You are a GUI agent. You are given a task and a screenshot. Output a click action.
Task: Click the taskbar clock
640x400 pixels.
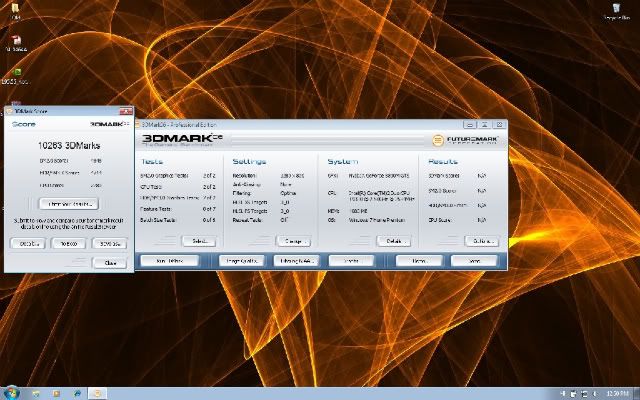pos(617,394)
